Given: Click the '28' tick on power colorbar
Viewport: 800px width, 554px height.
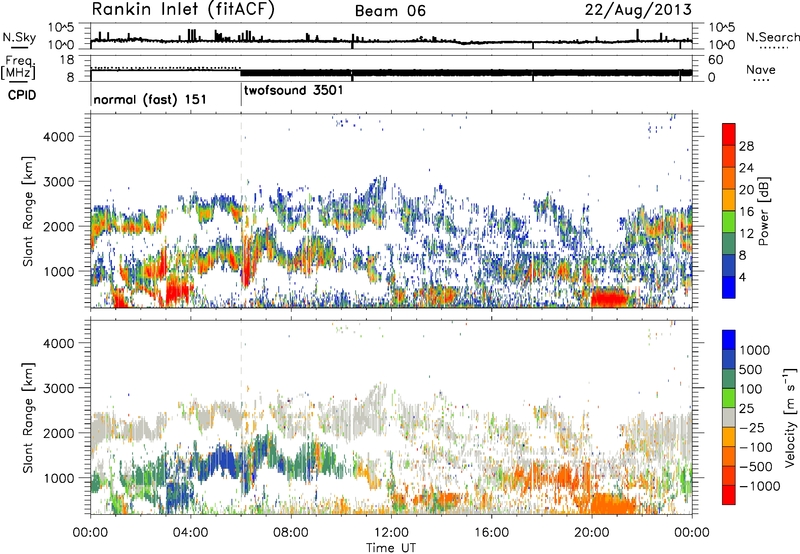Looking at the screenshot, I should [x=746, y=146].
